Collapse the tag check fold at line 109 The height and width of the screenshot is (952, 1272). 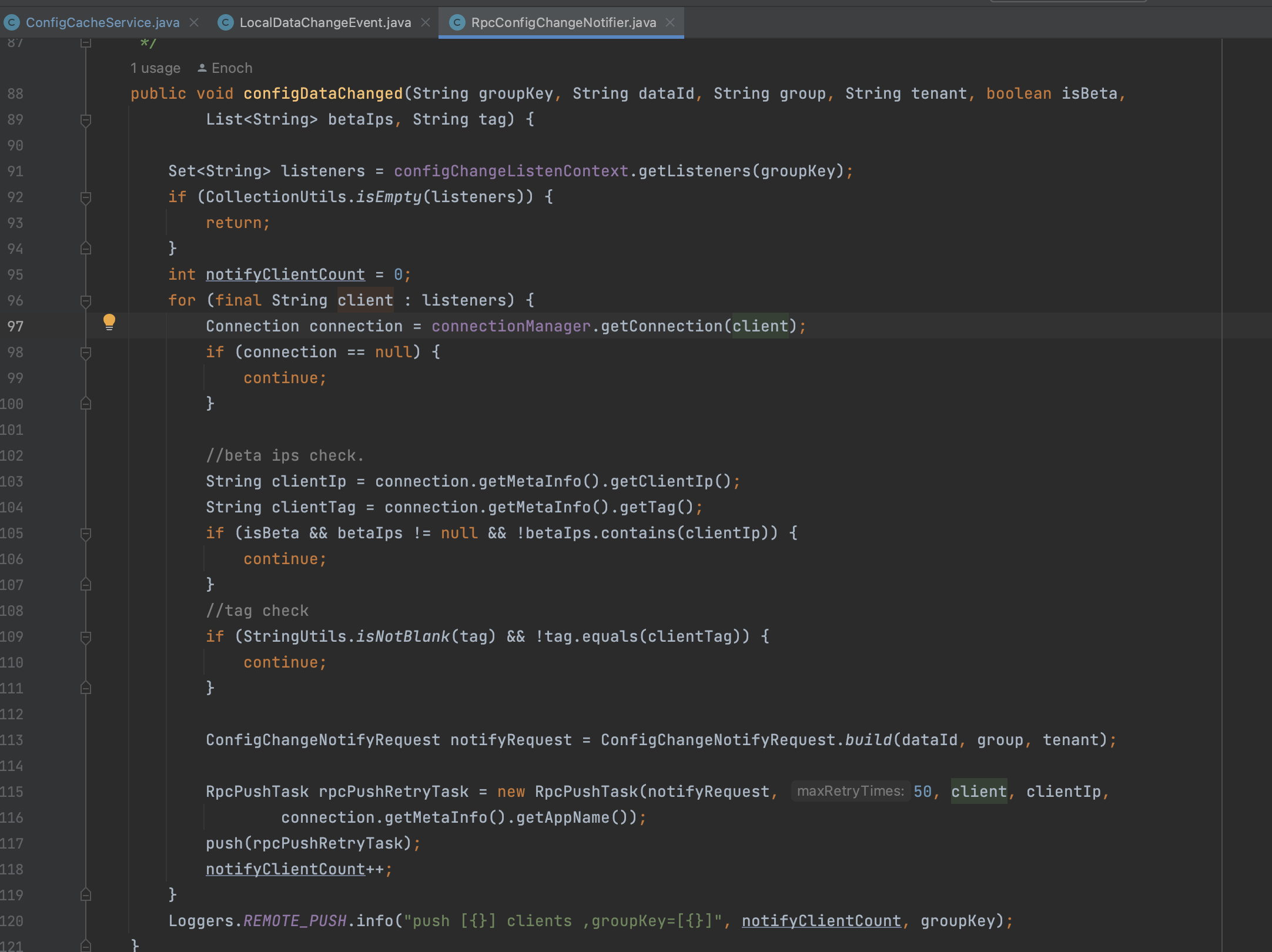[86, 637]
